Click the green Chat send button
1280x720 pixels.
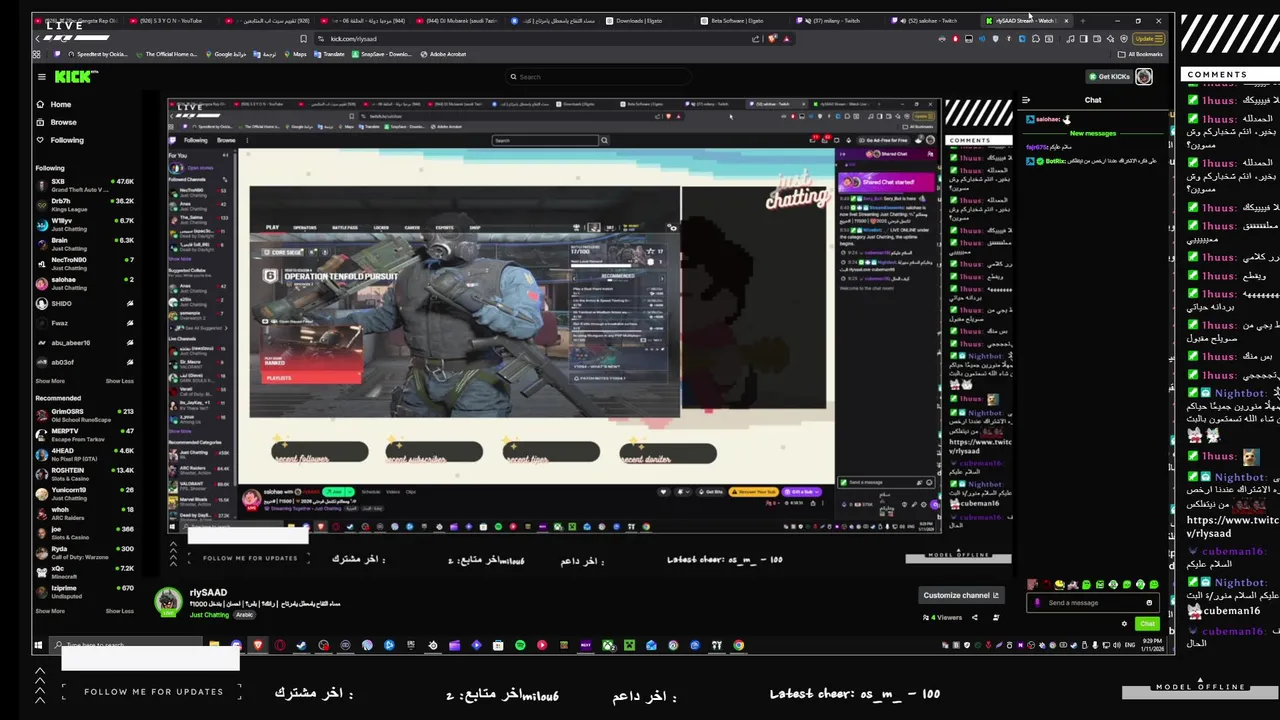click(x=1146, y=624)
